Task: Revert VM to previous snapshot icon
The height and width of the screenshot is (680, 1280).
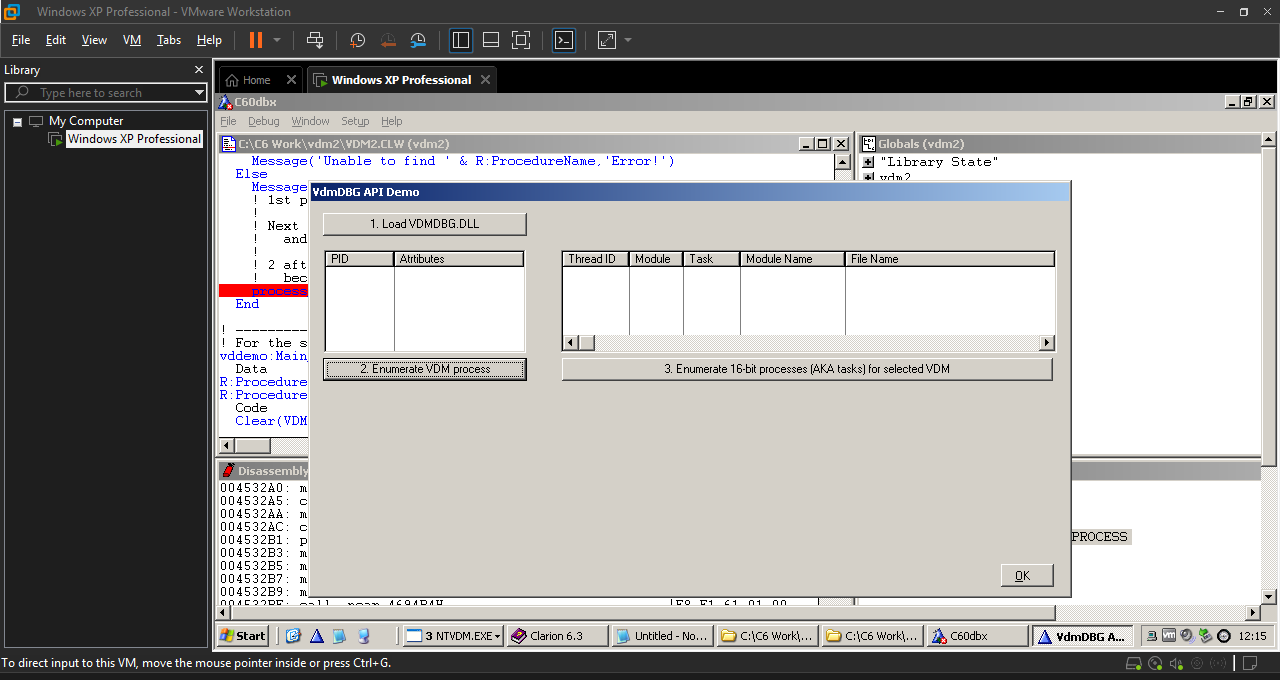Action: (388, 40)
